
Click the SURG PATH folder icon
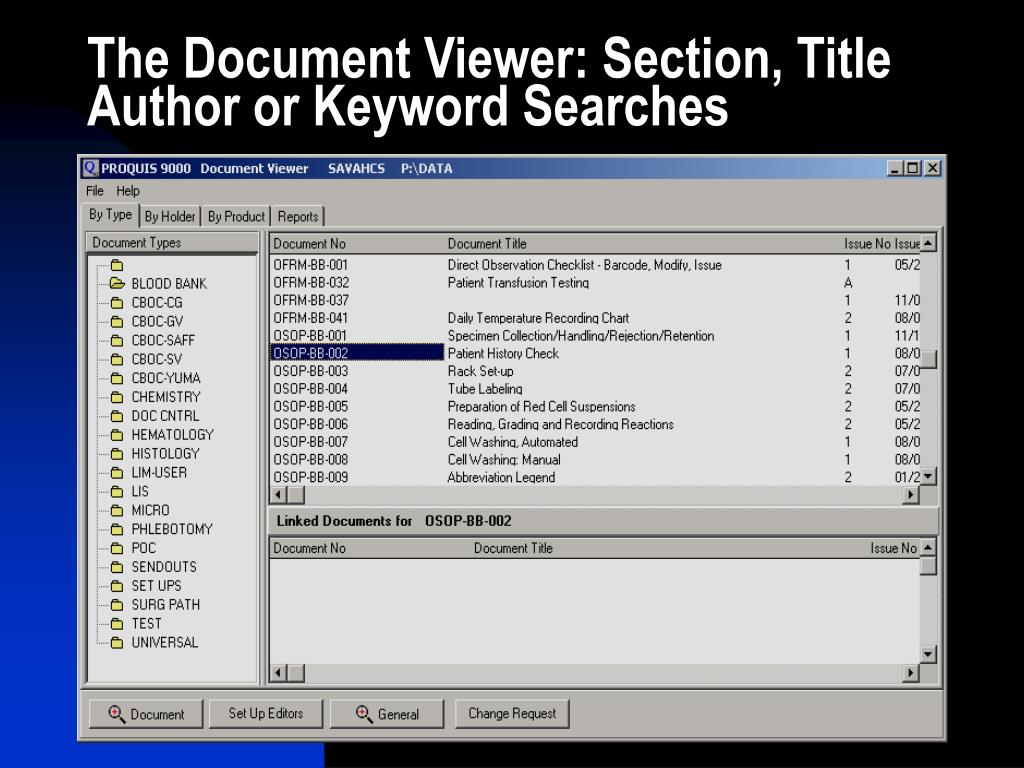[117, 605]
